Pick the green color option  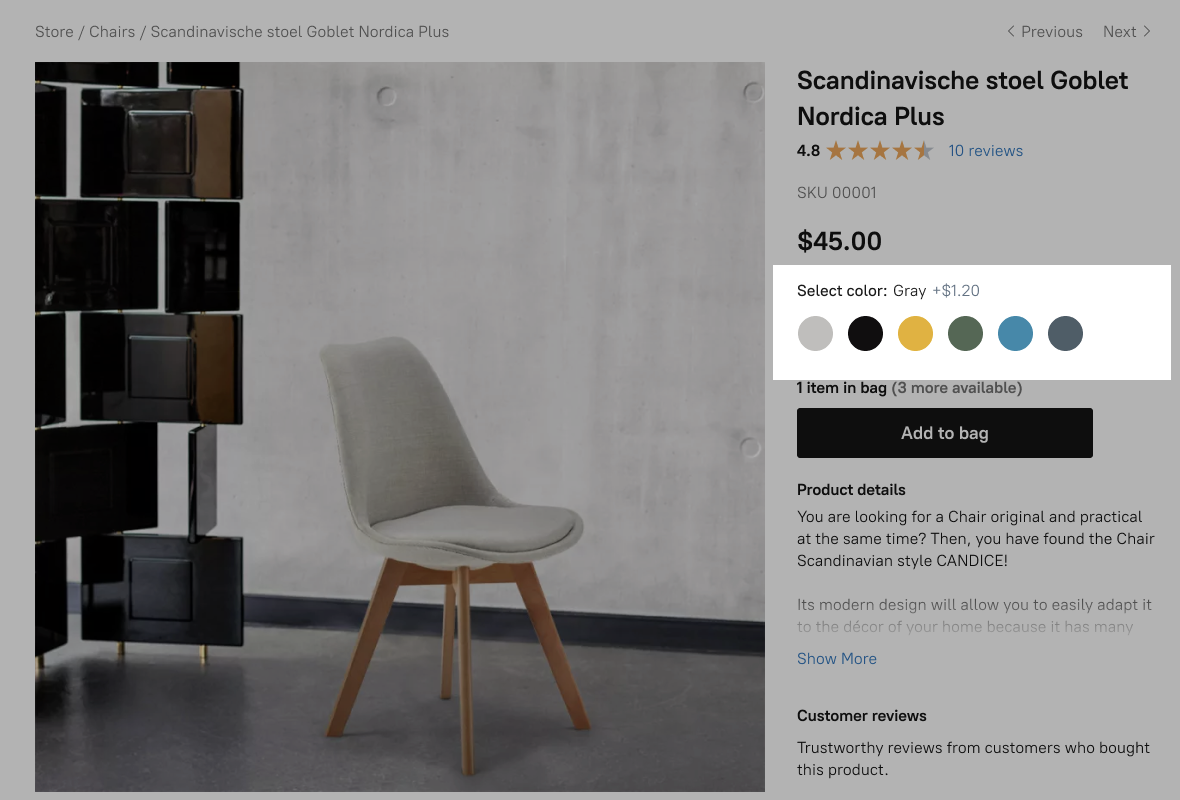tap(965, 333)
